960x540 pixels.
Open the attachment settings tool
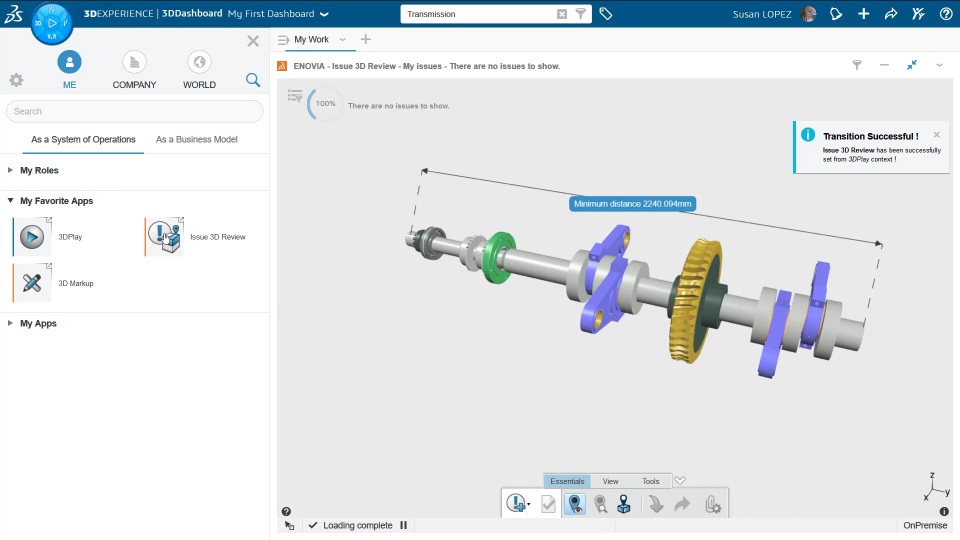pyautogui.click(x=713, y=504)
